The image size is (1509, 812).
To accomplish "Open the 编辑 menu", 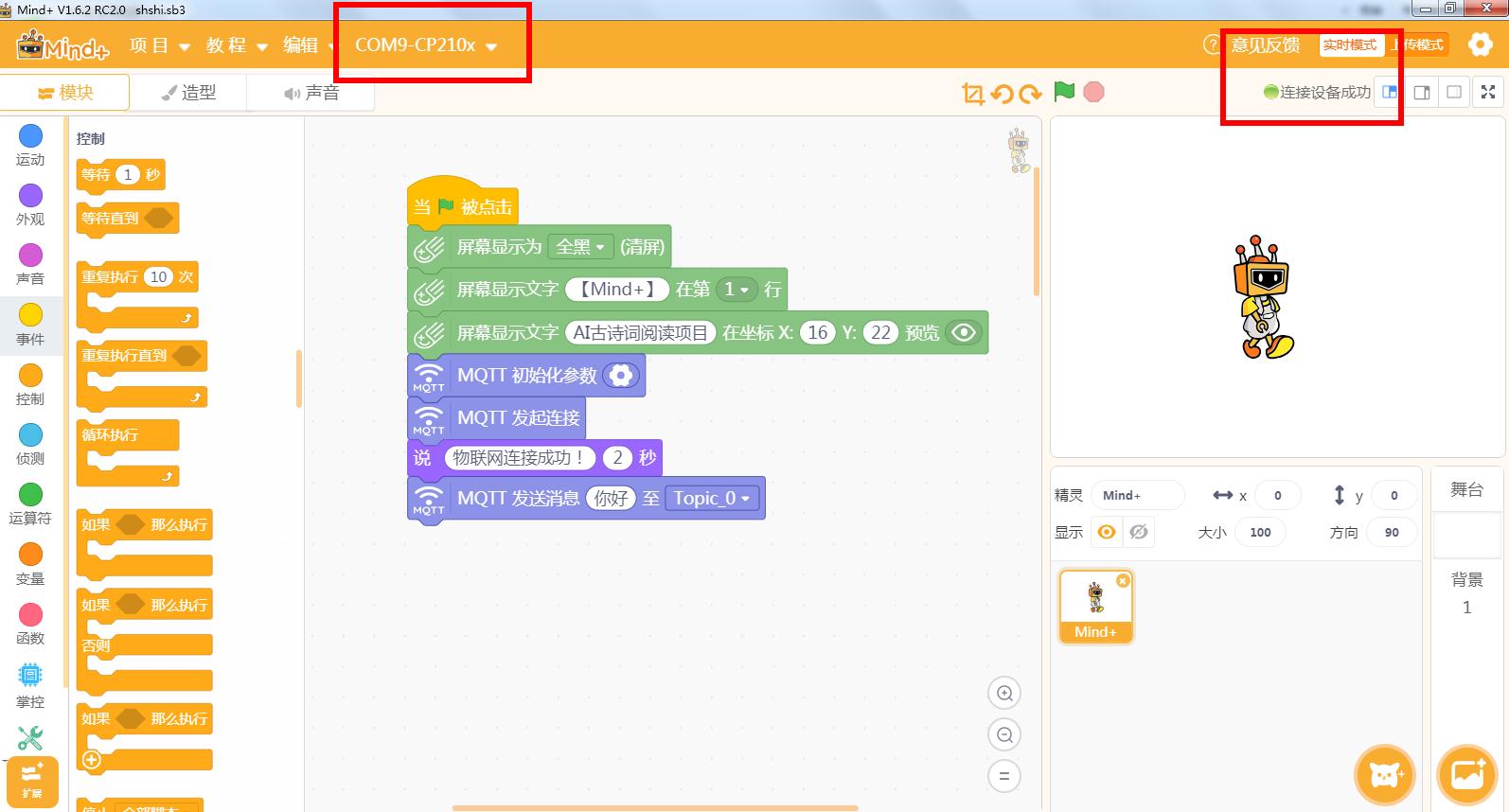I will 309,45.
